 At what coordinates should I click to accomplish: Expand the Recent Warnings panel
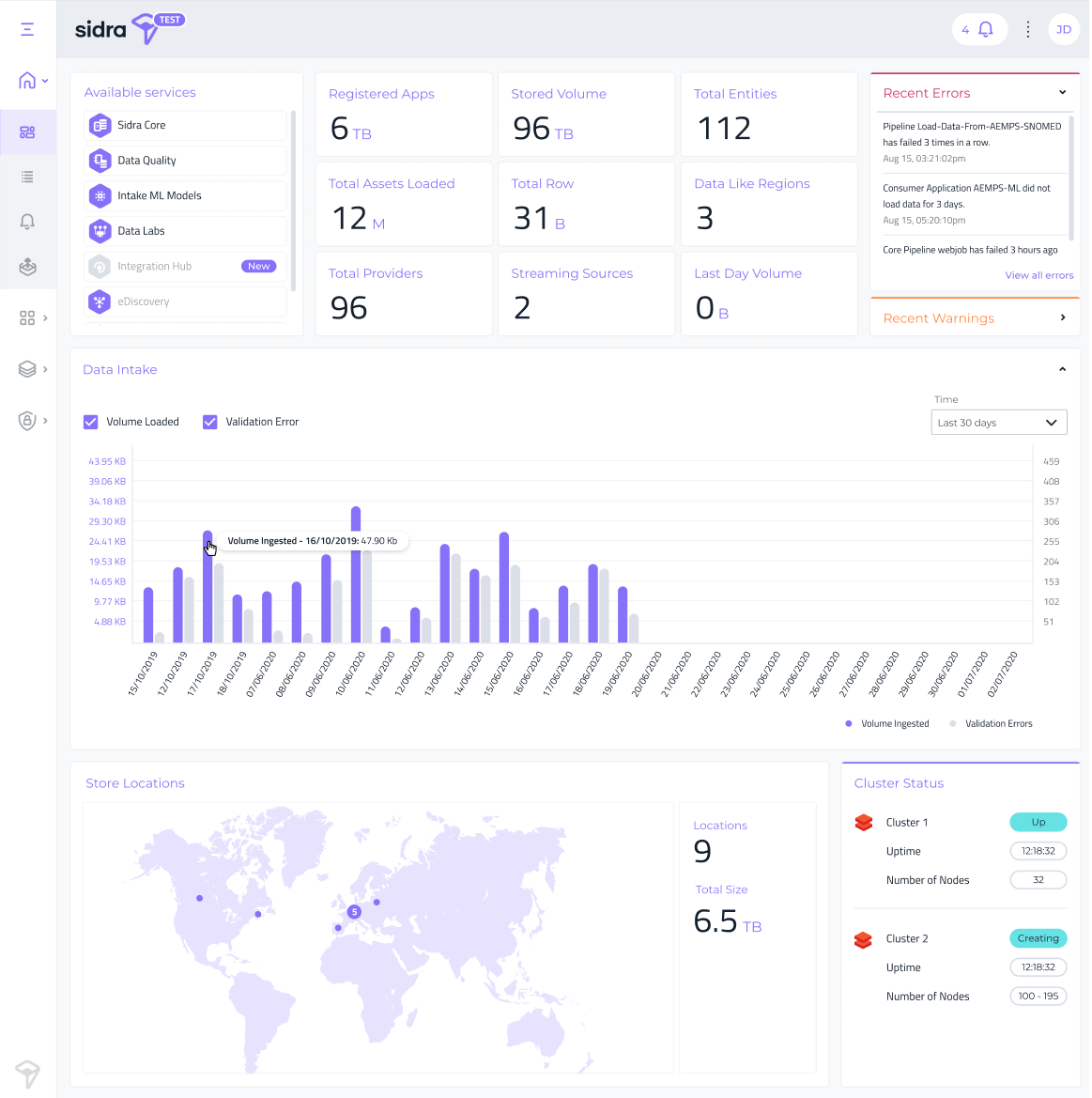point(1062,317)
